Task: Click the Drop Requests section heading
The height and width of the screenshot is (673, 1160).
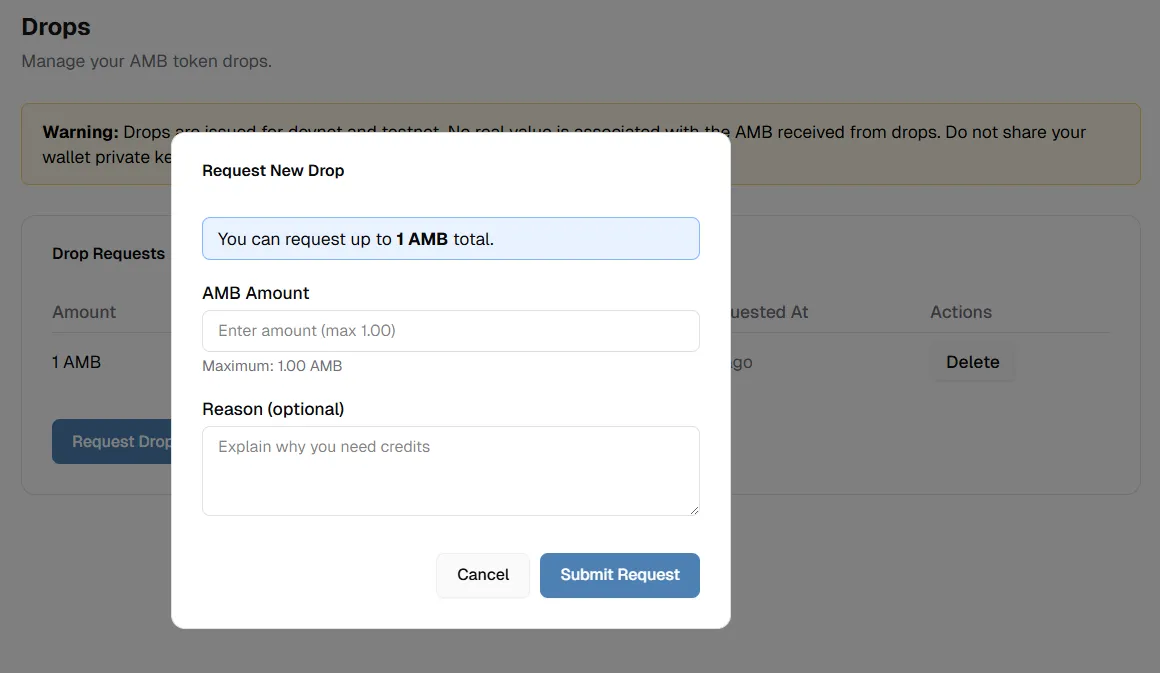Action: (x=108, y=254)
